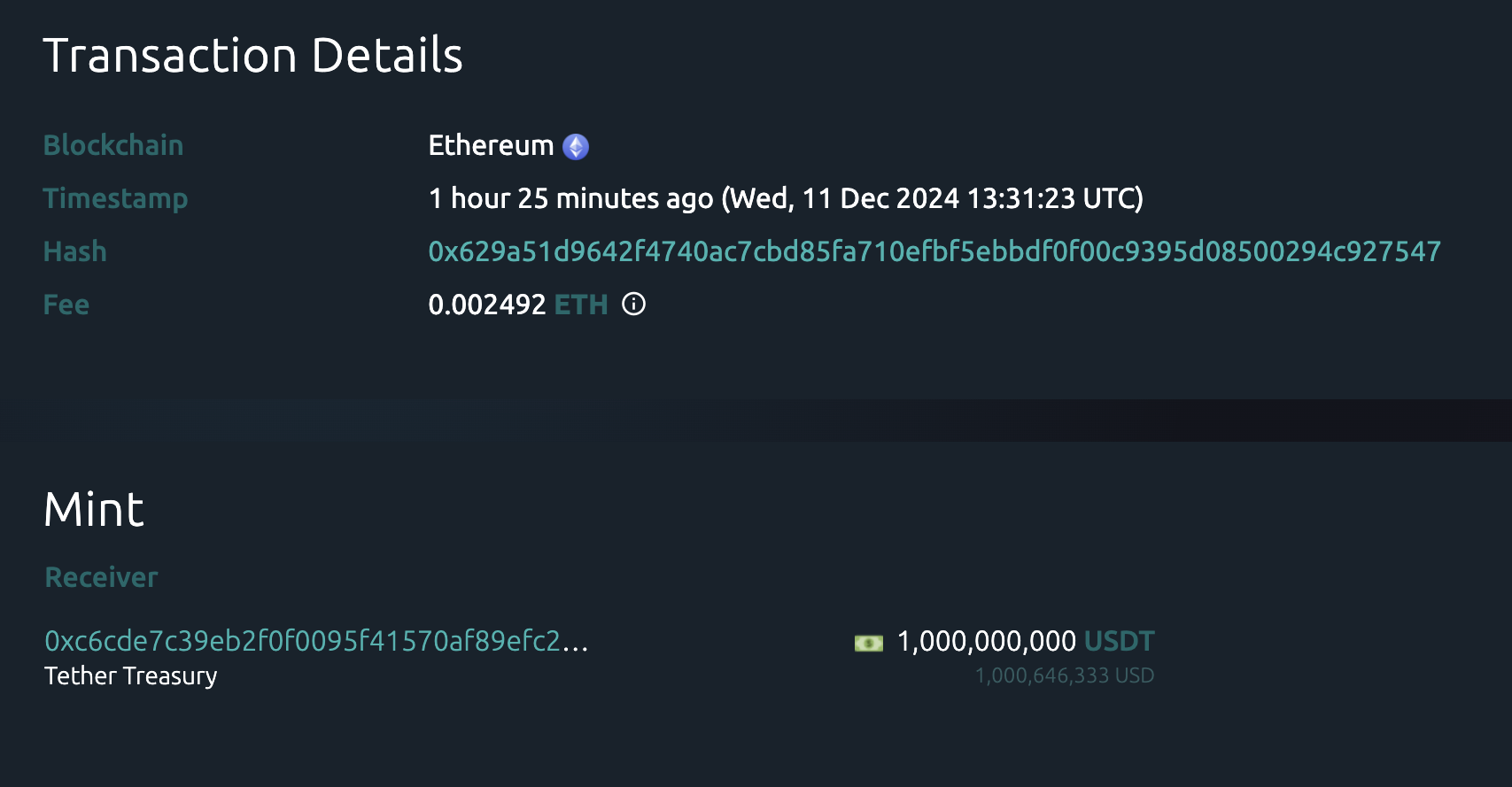Viewport: 1512px width, 787px height.
Task: Click the Hash field label
Action: [75, 251]
